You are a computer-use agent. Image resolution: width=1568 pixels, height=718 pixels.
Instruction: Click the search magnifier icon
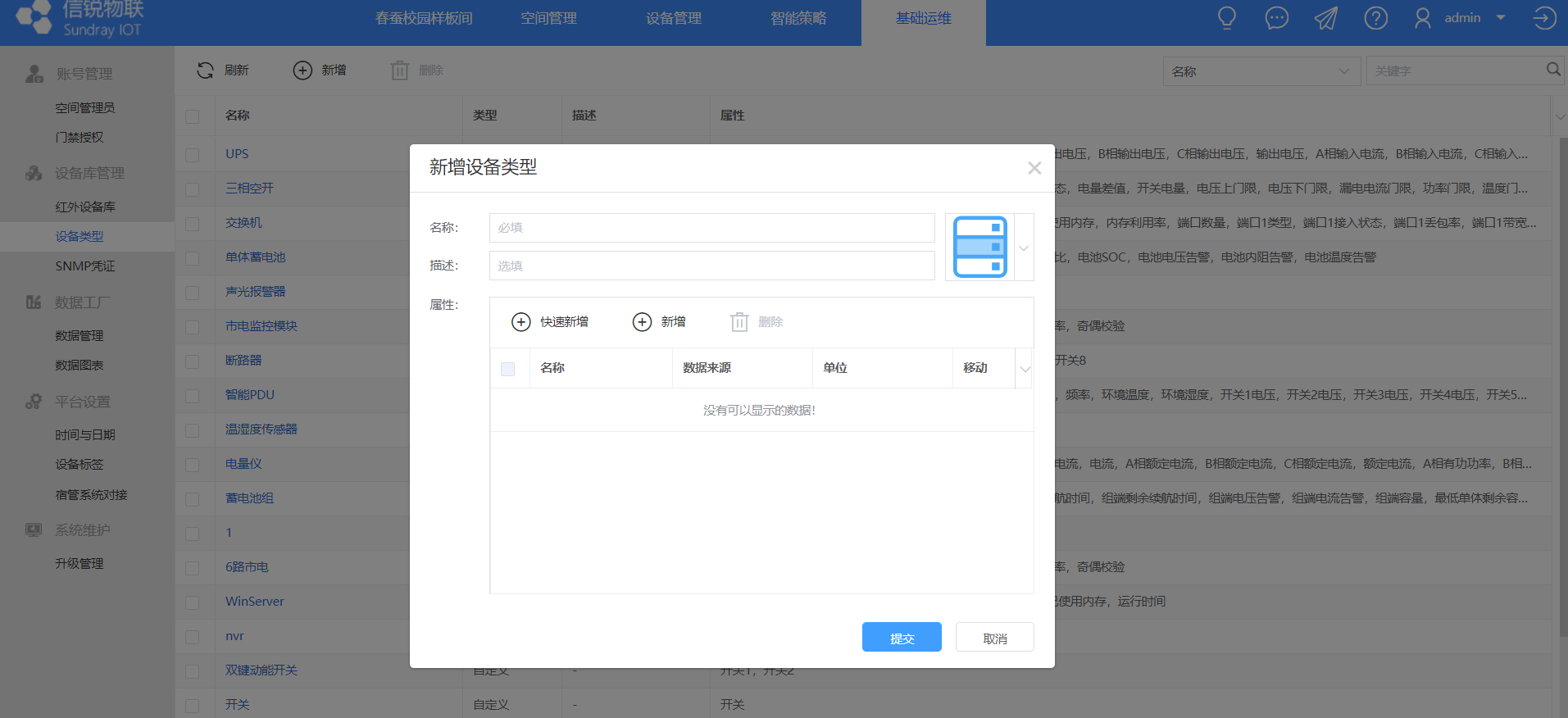coord(1553,70)
